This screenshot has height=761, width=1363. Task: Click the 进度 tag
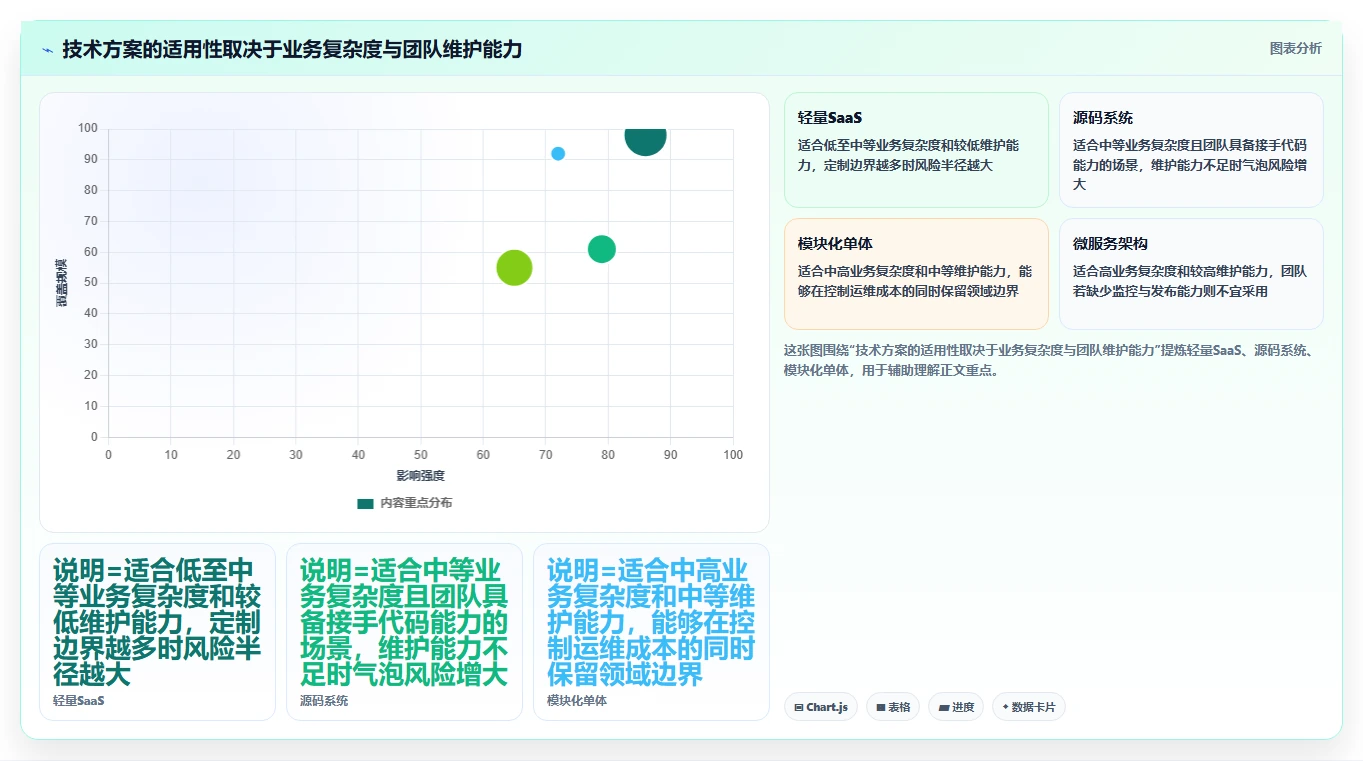click(x=956, y=707)
